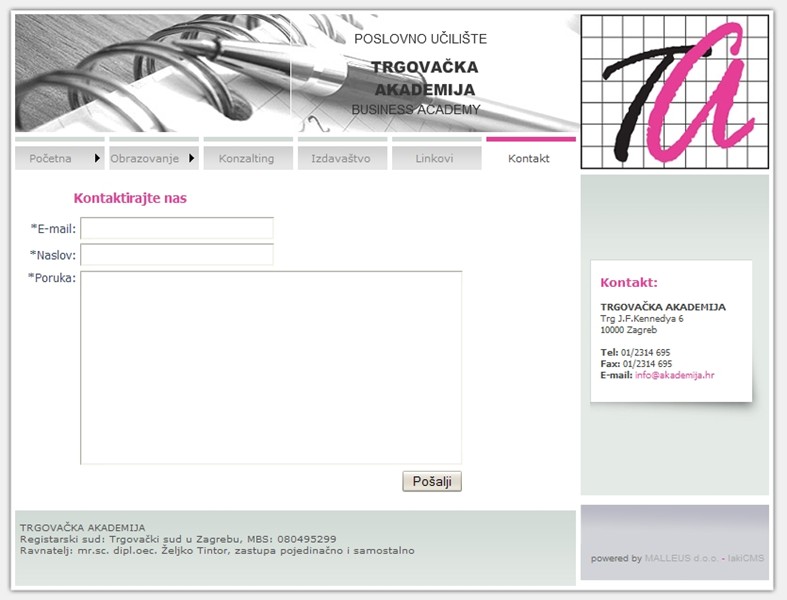Click the TA logo image
This screenshot has width=787, height=600.
tap(675, 92)
